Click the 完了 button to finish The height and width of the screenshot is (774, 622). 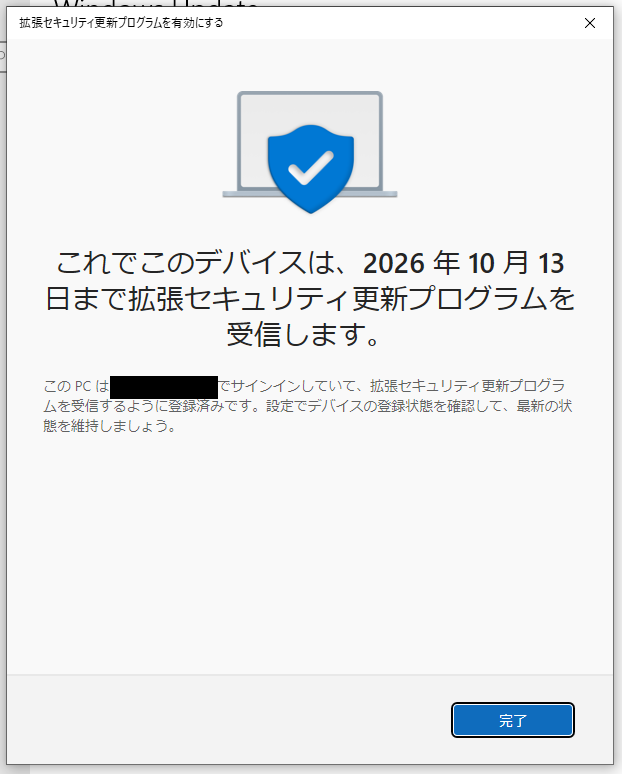coord(512,720)
